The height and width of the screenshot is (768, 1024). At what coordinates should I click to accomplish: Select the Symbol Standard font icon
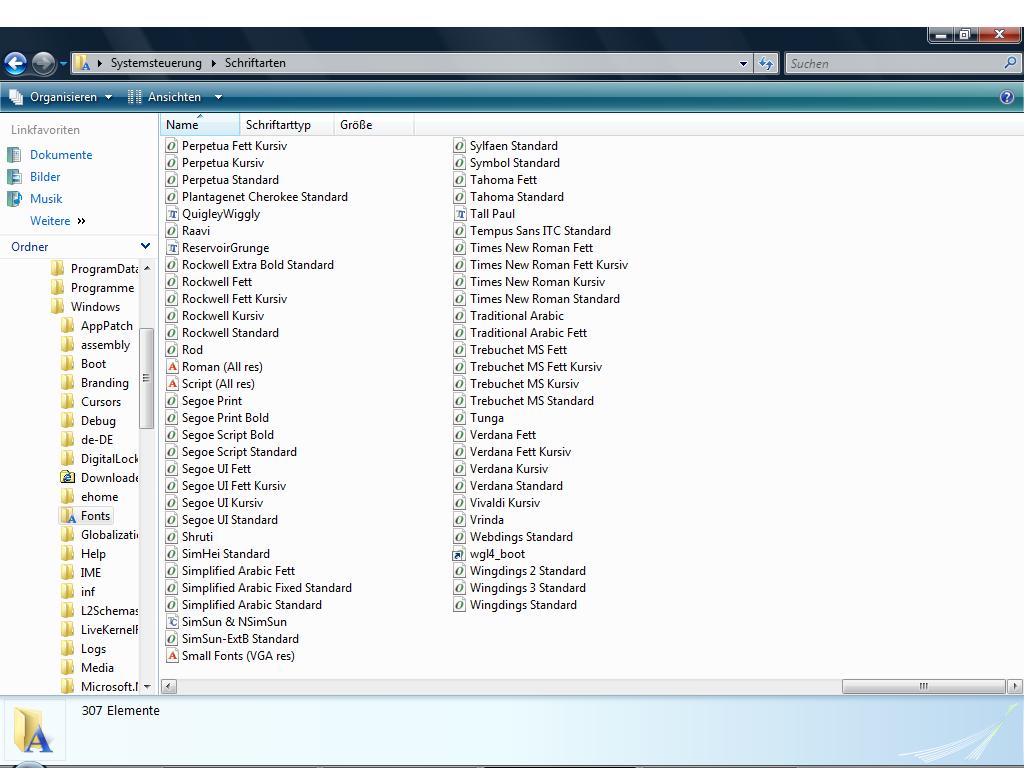tap(459, 163)
